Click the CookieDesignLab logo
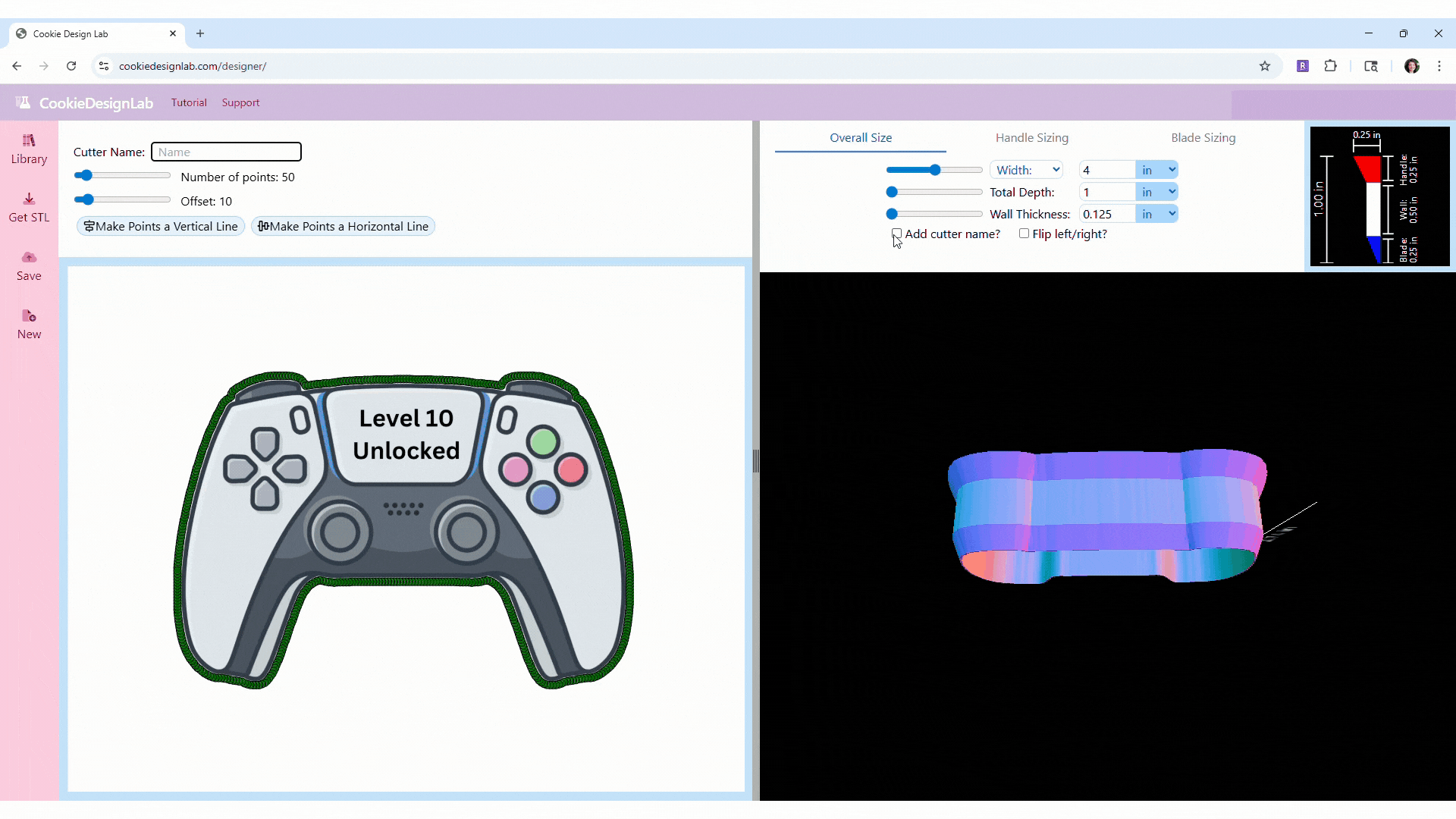Image resolution: width=1456 pixels, height=819 pixels. 85,103
